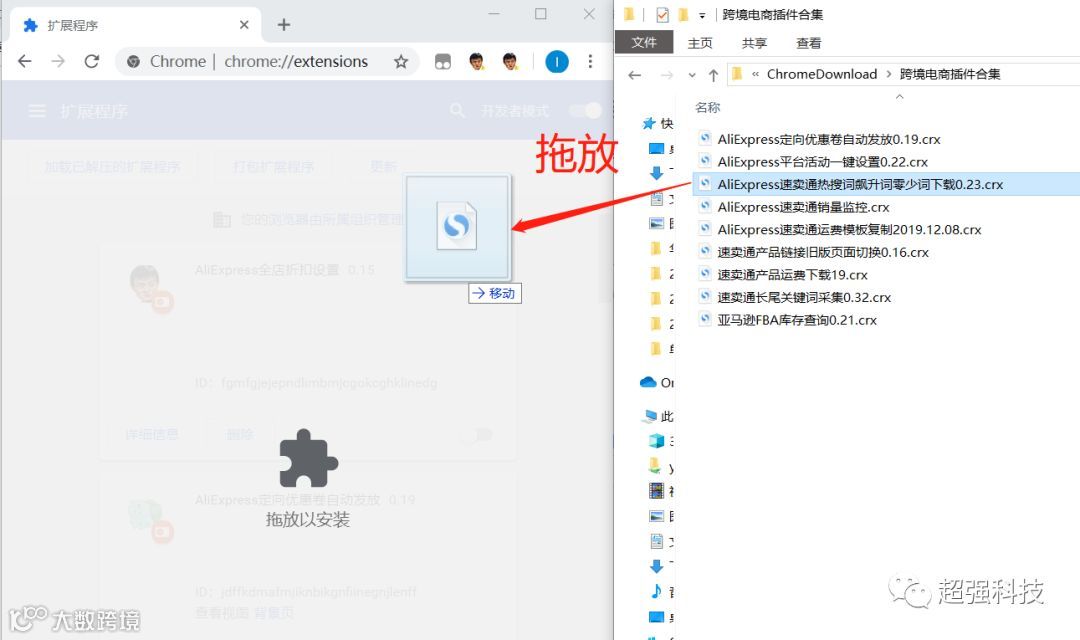Open the Music note icon in the navigation pane
The width and height of the screenshot is (1080, 640).
click(656, 590)
